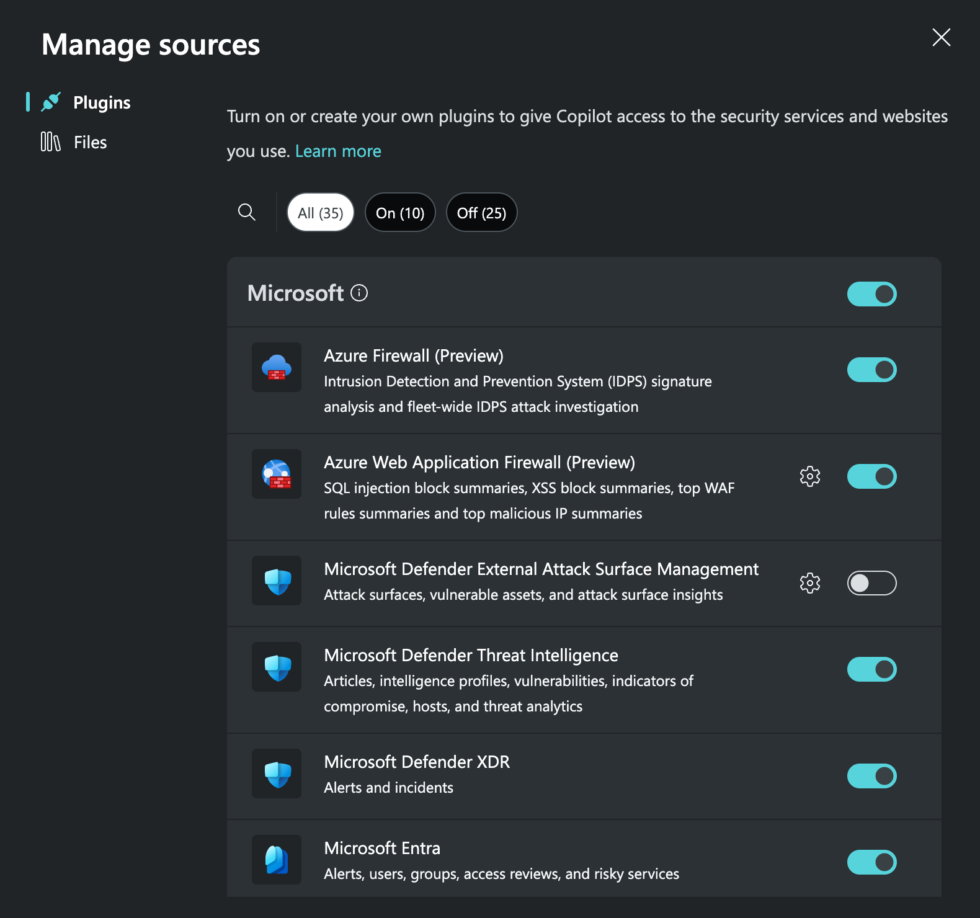Click the search magnifier icon
Screen dimensions: 980x918
pyautogui.click(x=246, y=212)
